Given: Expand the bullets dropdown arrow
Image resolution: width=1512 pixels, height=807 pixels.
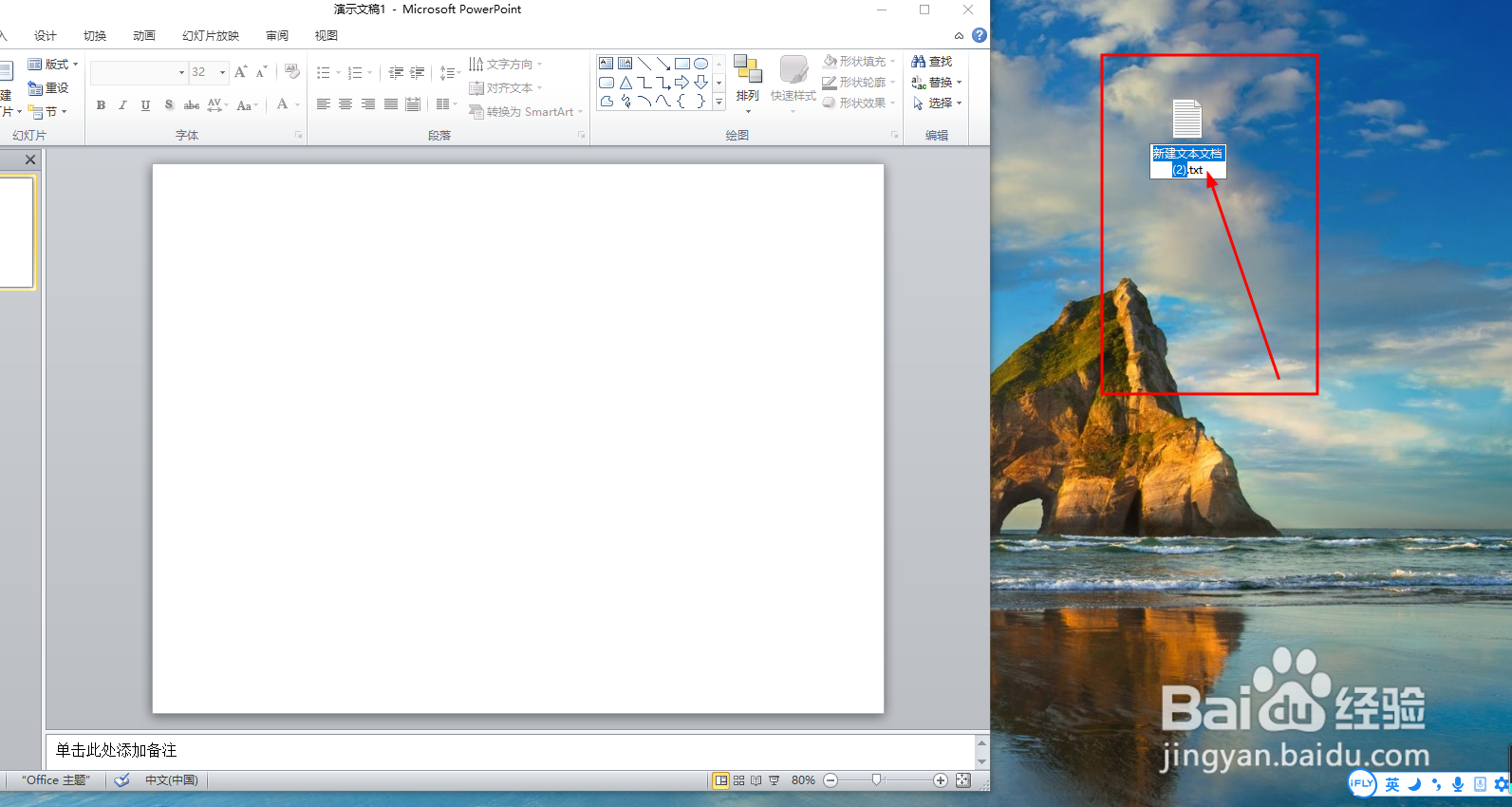Looking at the screenshot, I should point(338,72).
